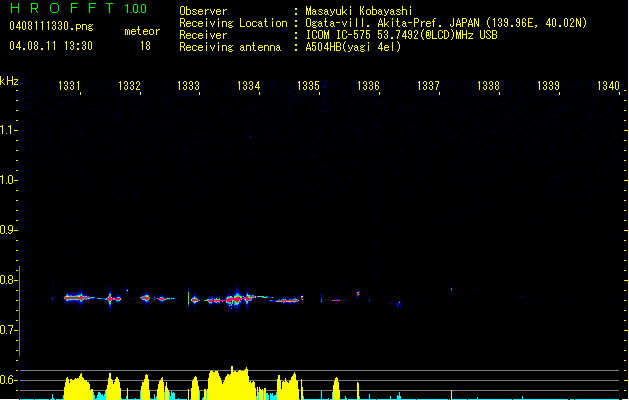Click the observer name Masayuki Kobayashi
The image size is (629, 400).
(359, 11)
